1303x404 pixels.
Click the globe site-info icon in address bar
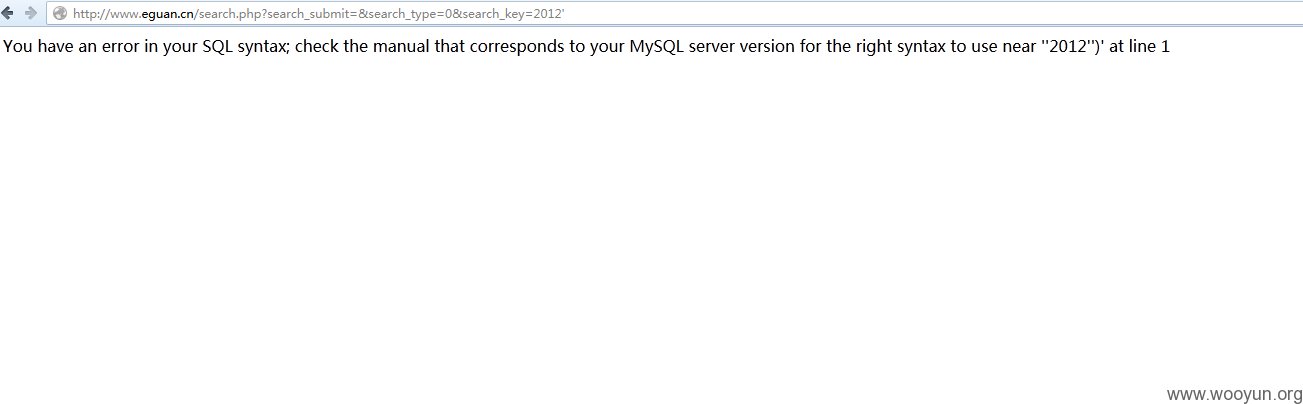coord(60,14)
